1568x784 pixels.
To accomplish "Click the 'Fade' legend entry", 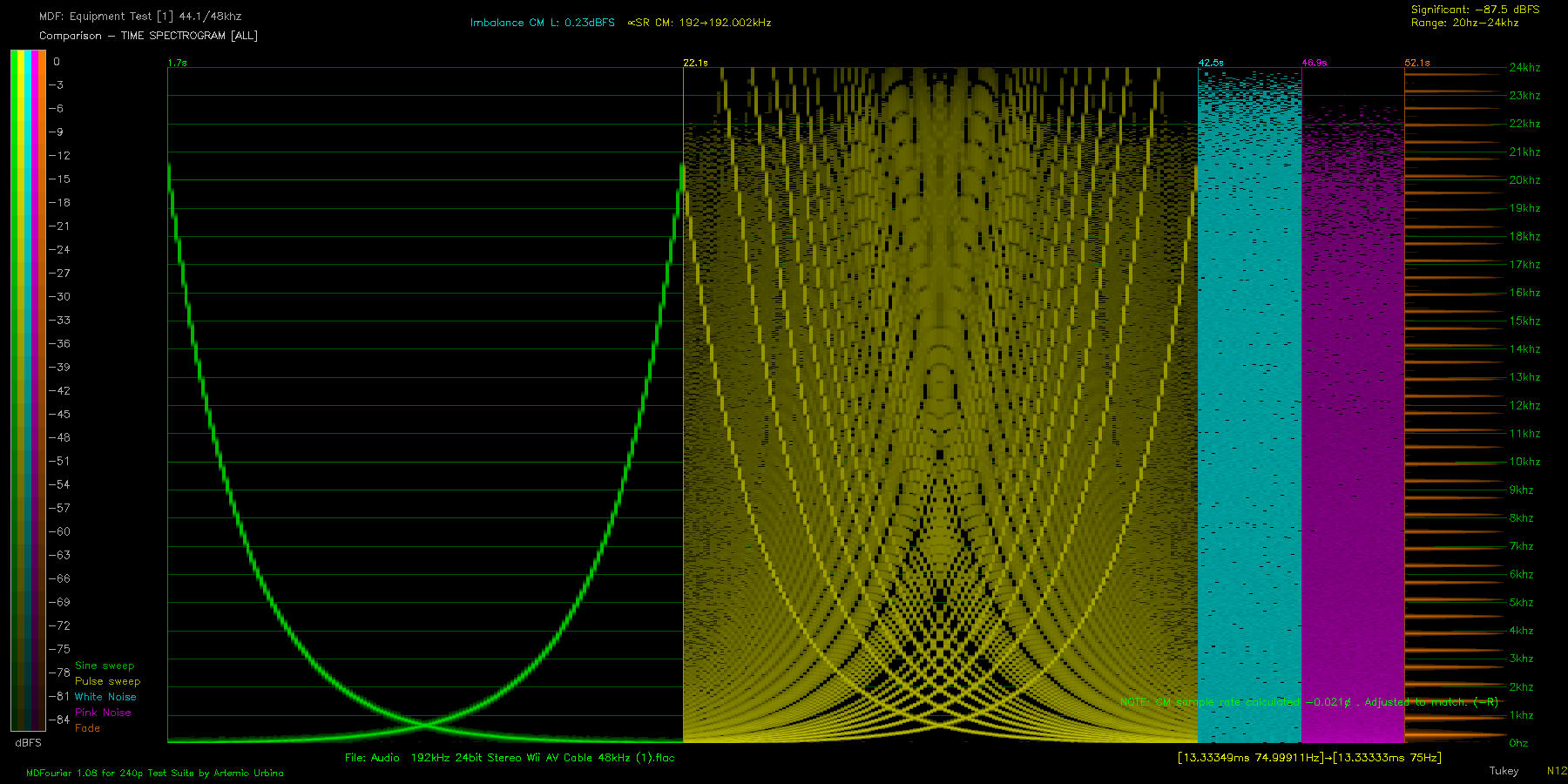I will (87, 728).
